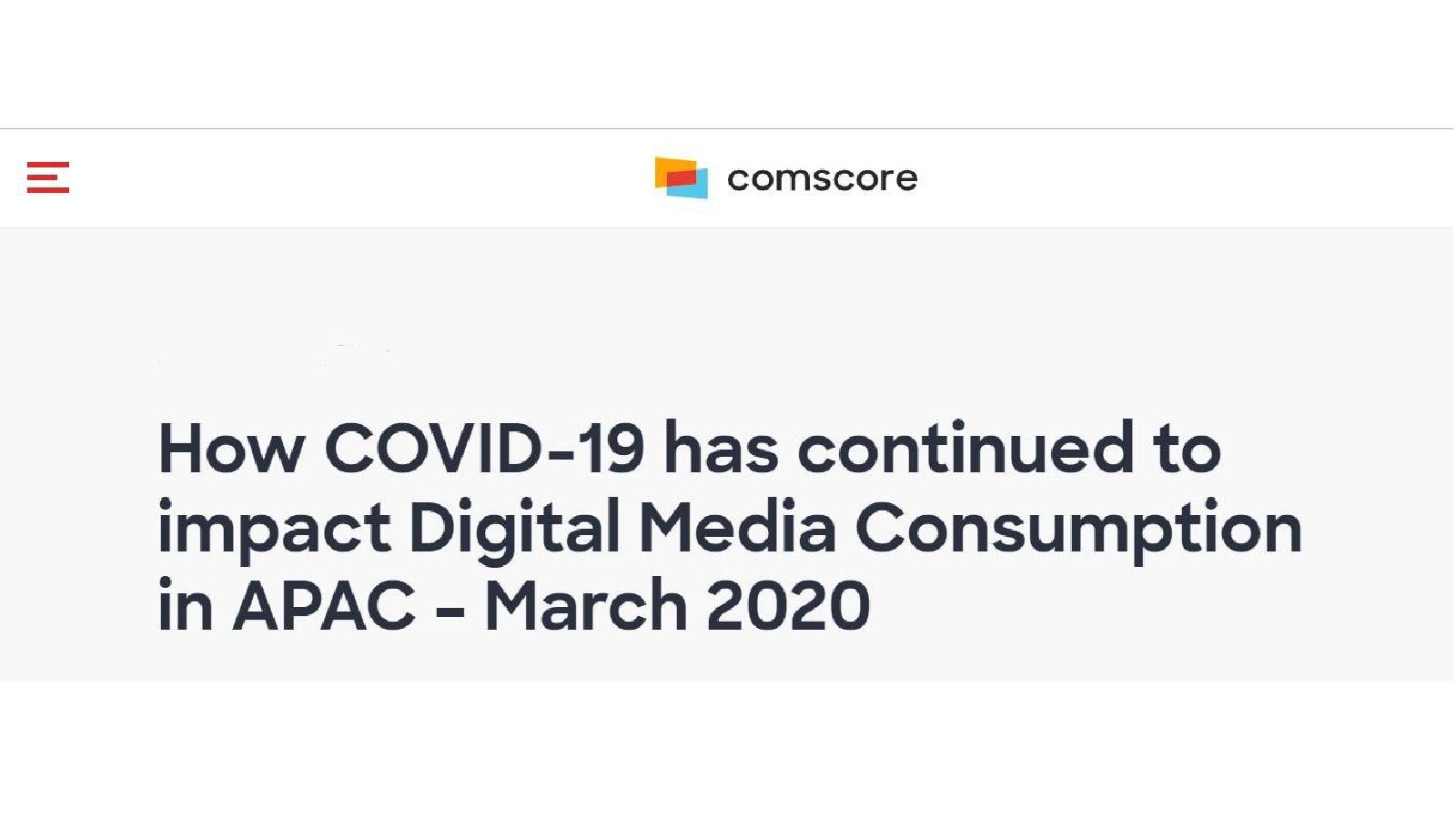The image size is (1456, 819).
Task: Click the word "impact" in the headline
Action: click(x=274, y=529)
